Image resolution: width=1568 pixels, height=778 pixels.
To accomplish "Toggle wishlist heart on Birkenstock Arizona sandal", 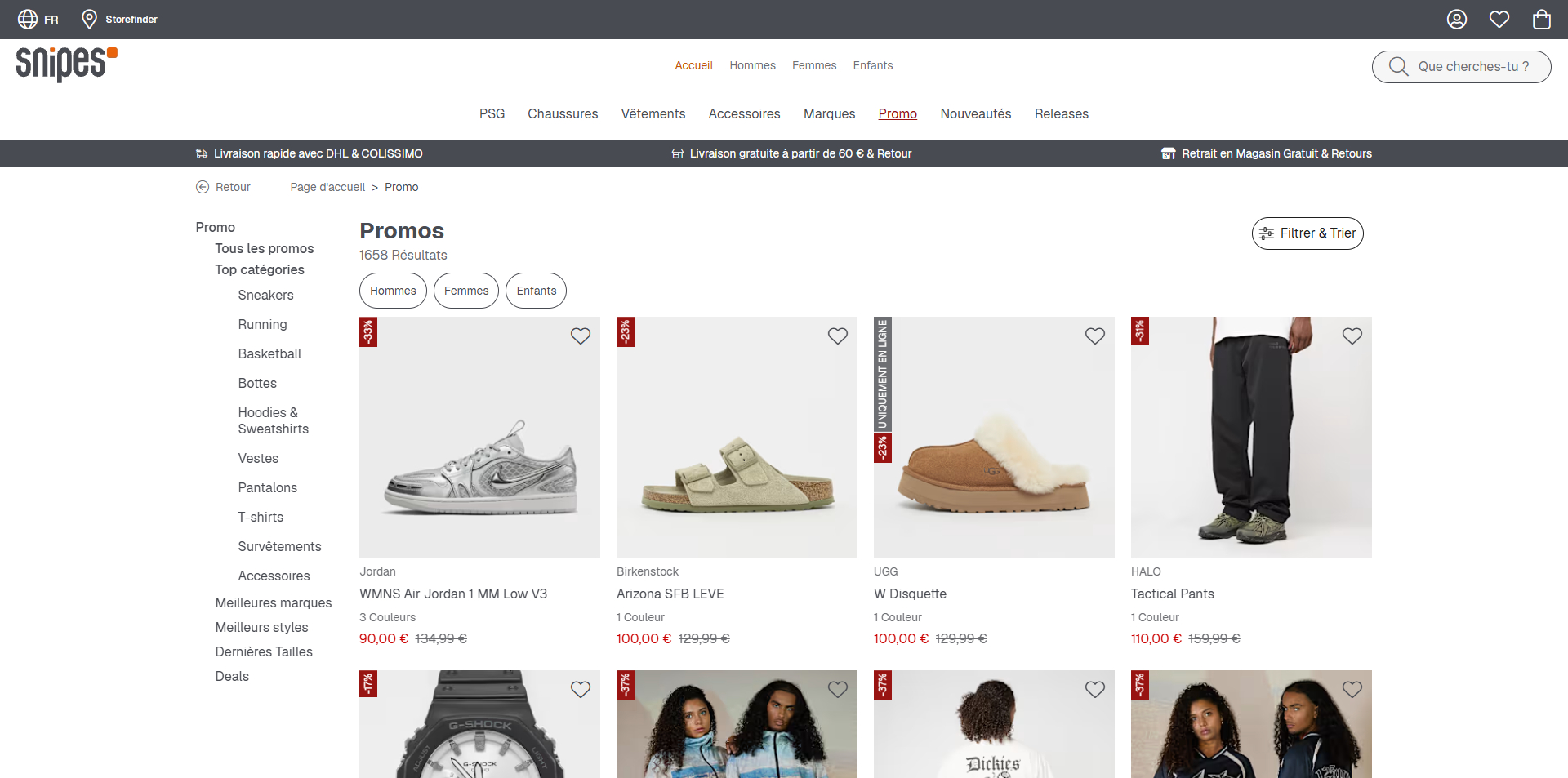I will (838, 336).
